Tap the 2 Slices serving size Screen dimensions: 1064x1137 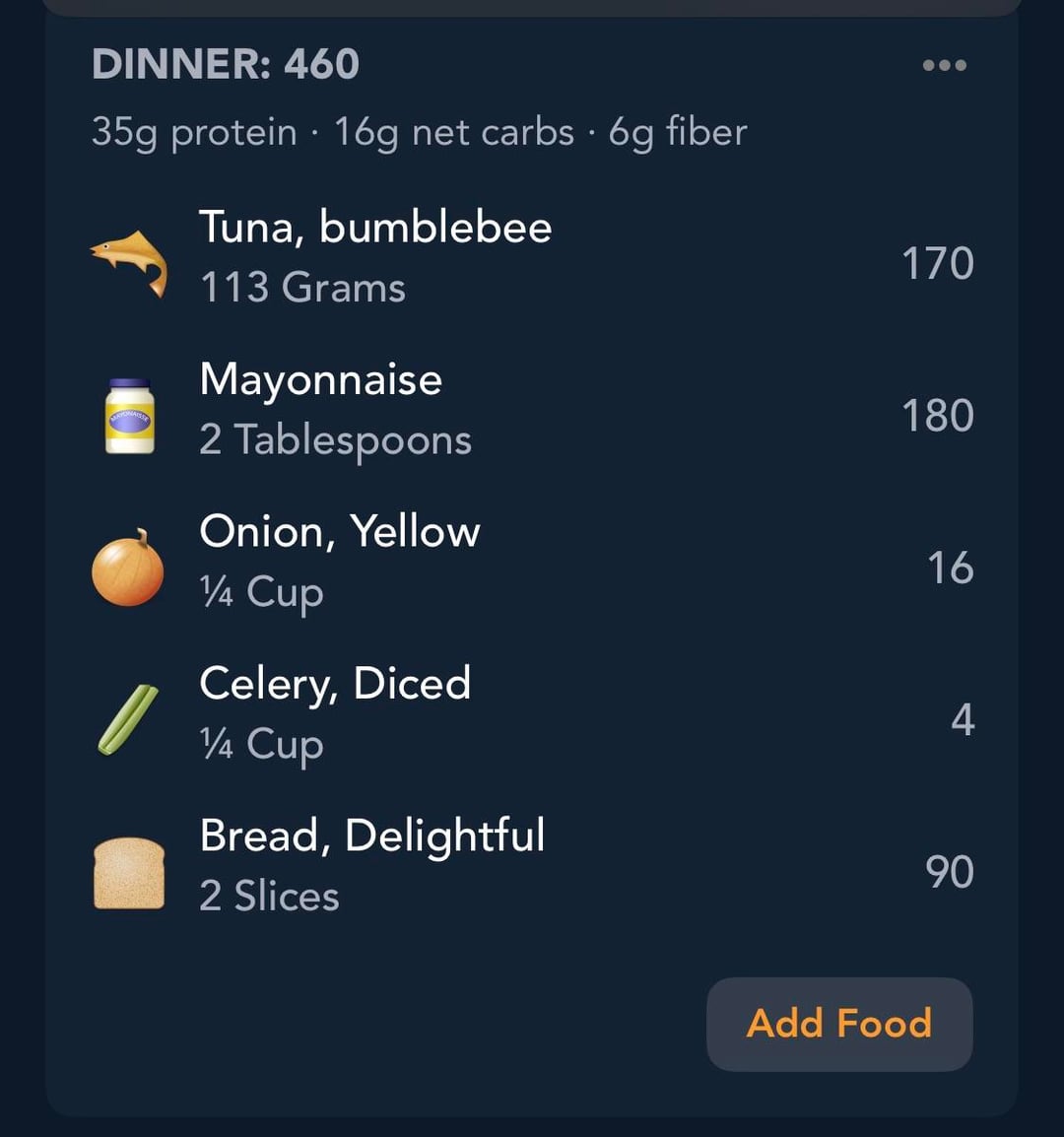coord(269,897)
